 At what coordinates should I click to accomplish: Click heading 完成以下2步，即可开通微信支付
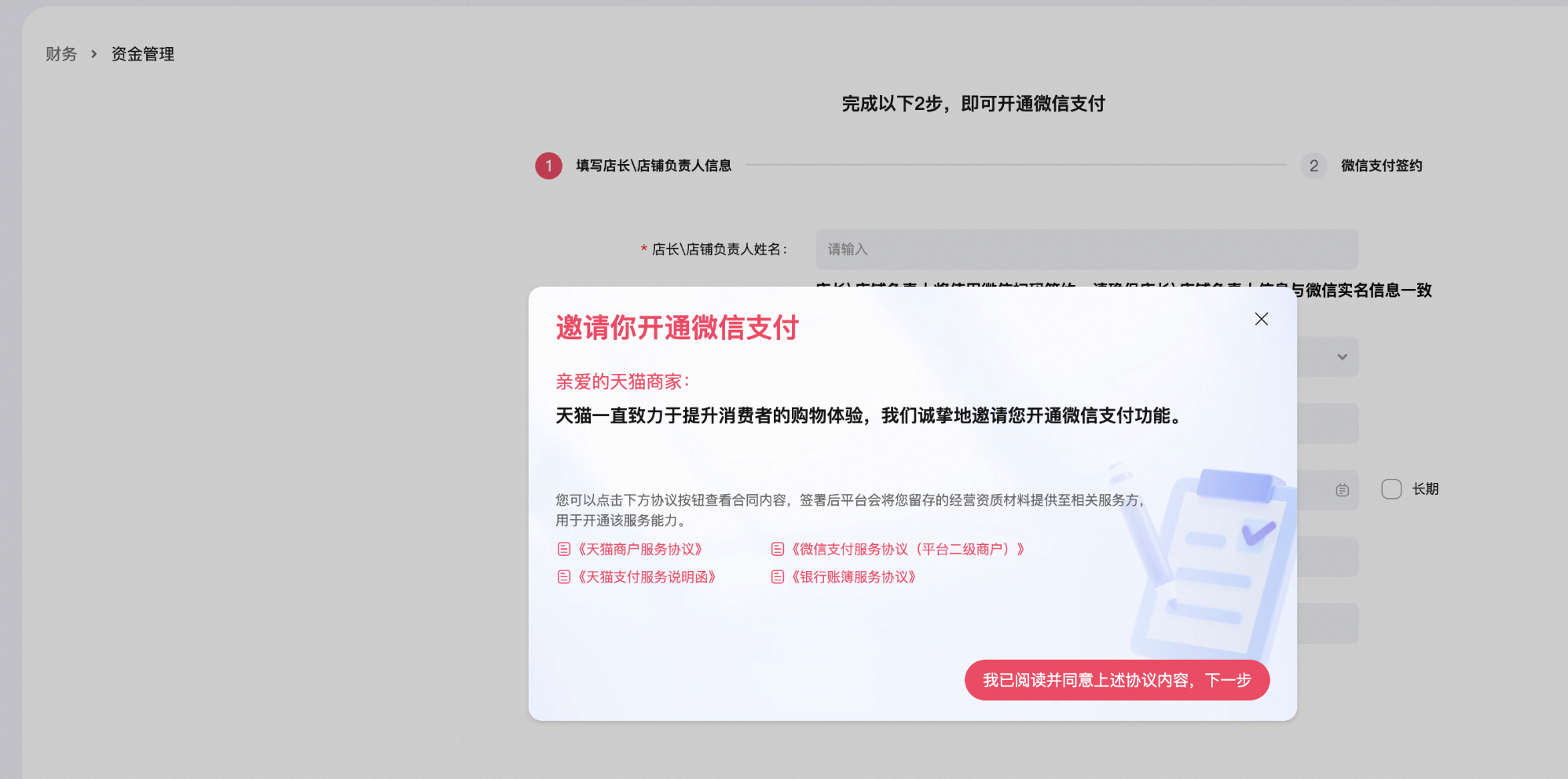[x=973, y=104]
